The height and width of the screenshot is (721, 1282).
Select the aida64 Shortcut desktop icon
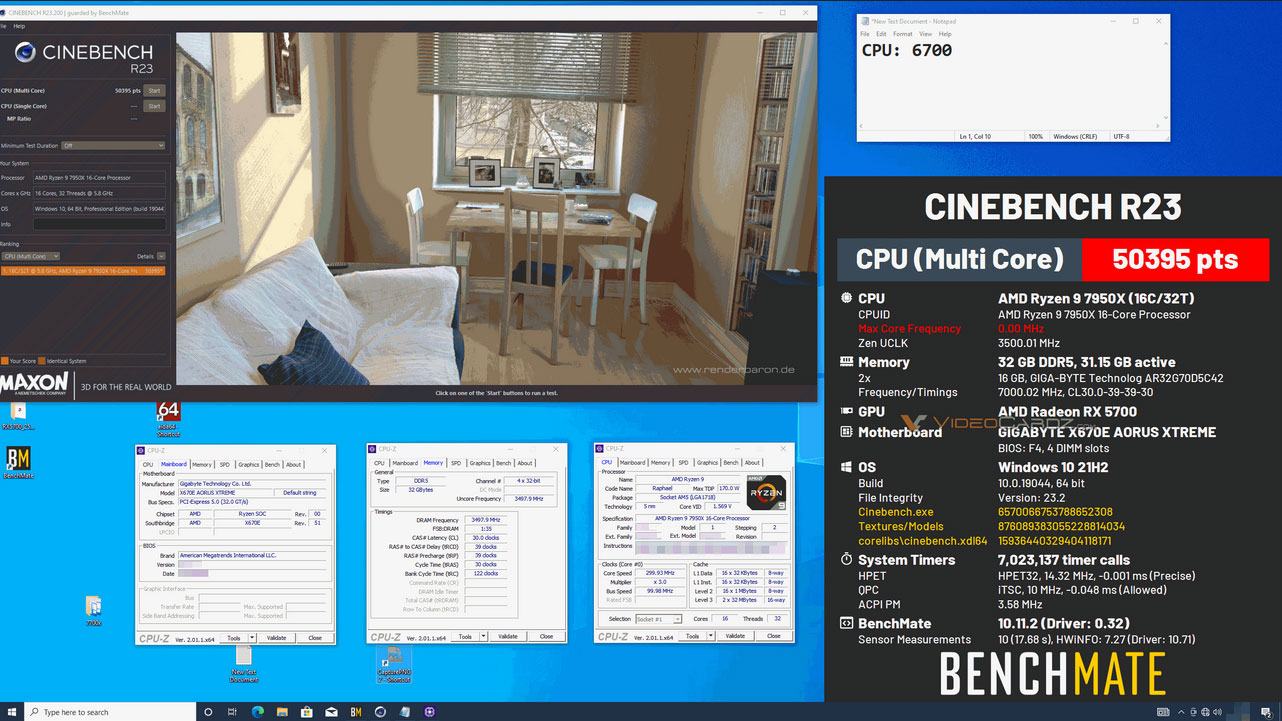coord(168,418)
